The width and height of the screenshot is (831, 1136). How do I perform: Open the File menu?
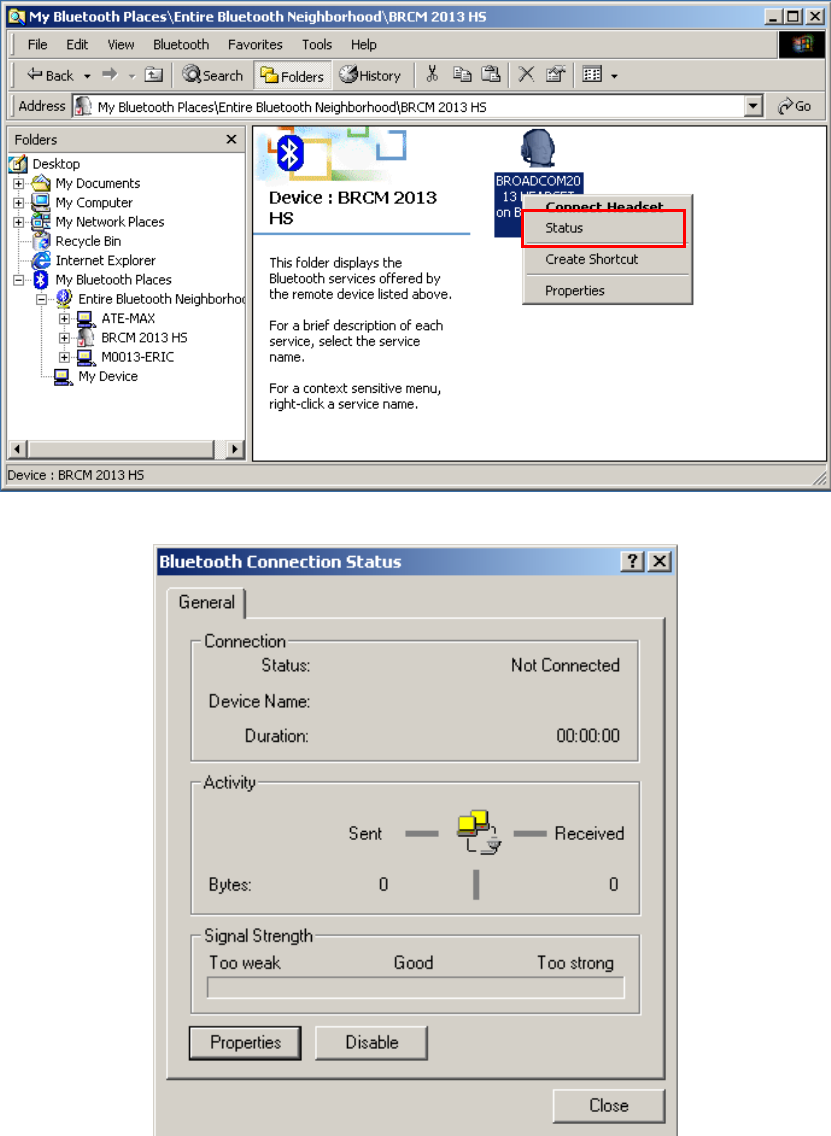[x=37, y=45]
